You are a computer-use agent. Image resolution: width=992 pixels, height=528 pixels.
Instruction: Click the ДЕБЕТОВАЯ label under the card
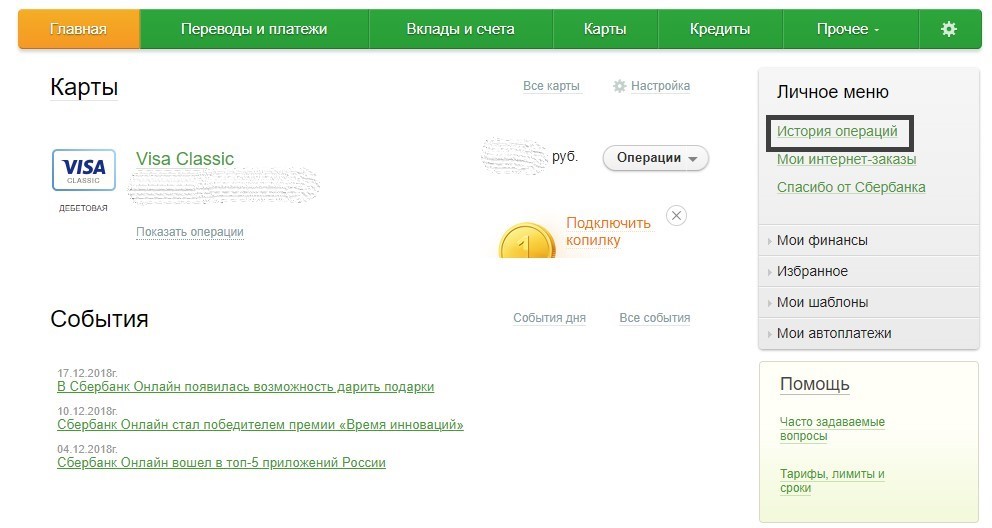pyautogui.click(x=84, y=208)
